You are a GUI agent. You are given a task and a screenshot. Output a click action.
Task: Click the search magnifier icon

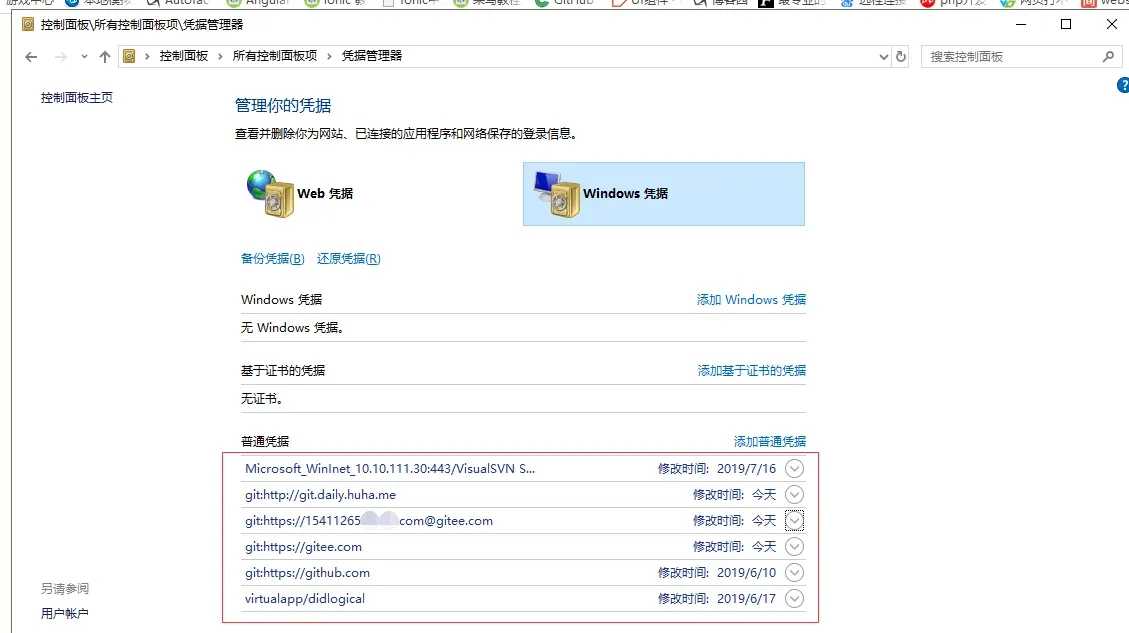click(1108, 56)
